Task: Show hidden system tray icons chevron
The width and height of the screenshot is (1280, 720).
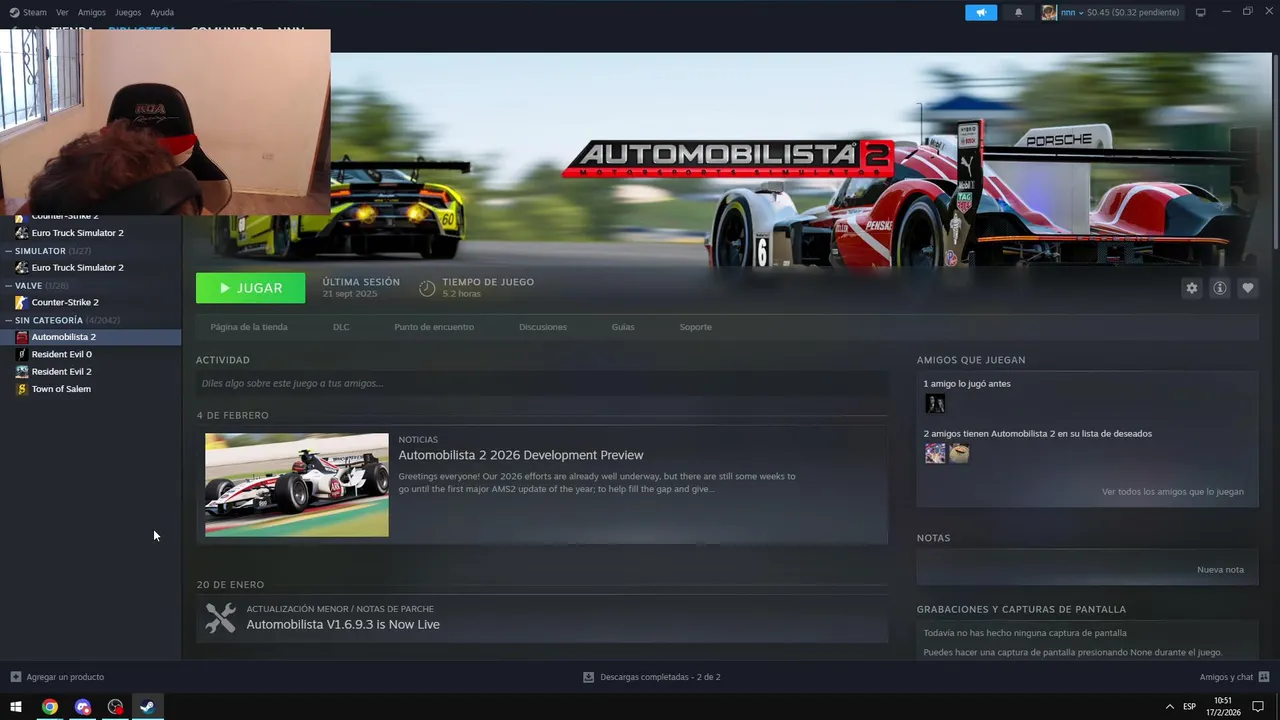Action: click(x=1170, y=706)
